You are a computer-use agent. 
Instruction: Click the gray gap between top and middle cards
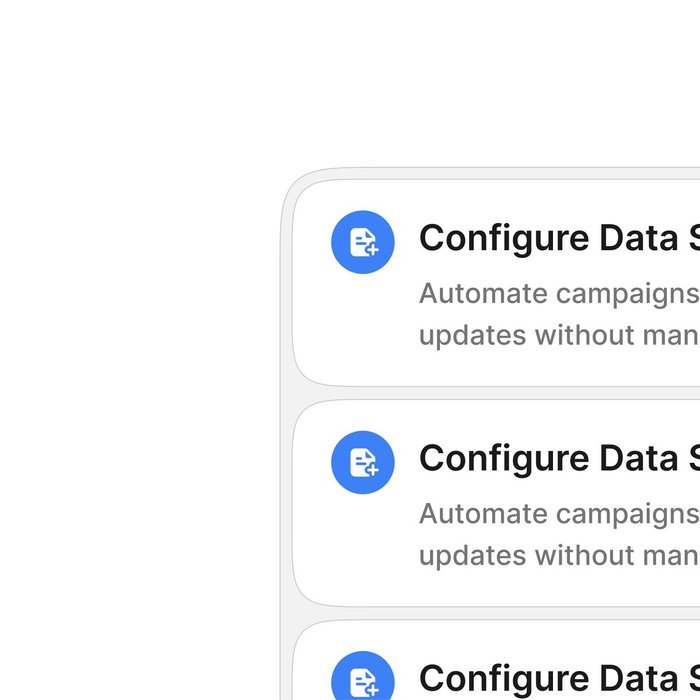click(500, 393)
